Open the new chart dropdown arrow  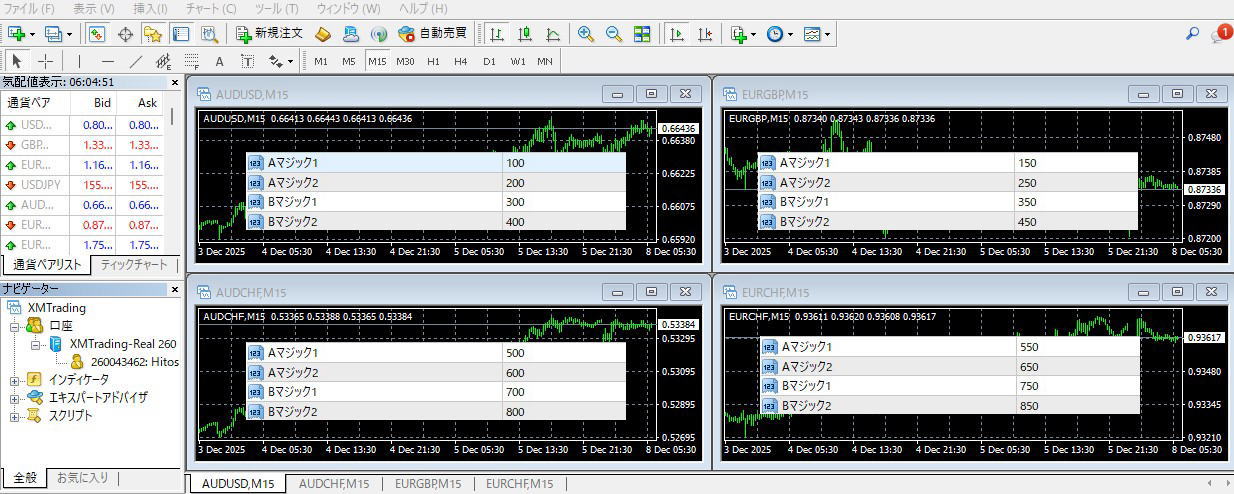click(33, 34)
